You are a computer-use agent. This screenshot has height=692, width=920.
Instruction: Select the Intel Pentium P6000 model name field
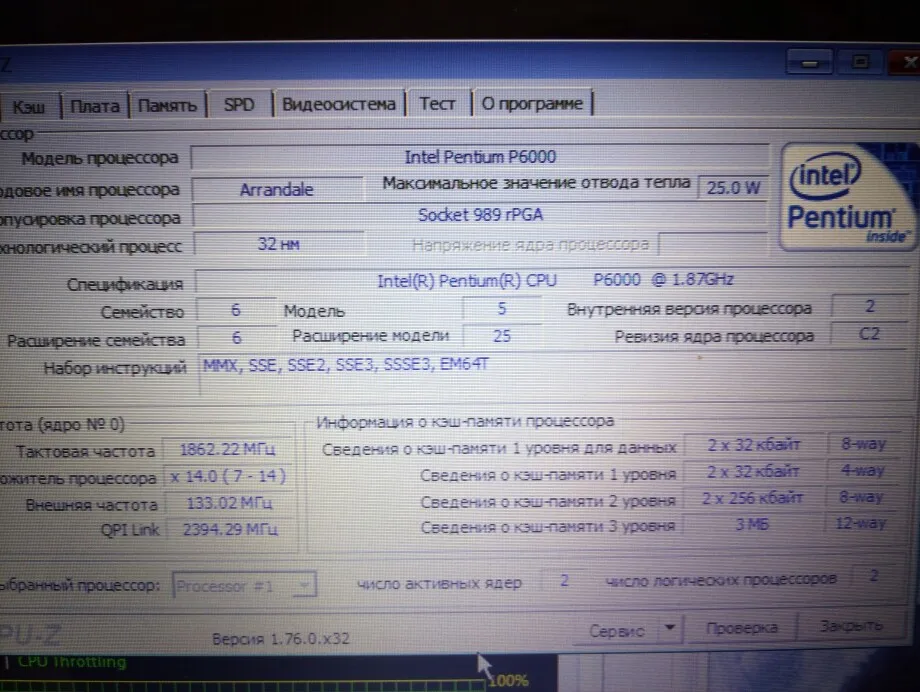click(x=480, y=157)
